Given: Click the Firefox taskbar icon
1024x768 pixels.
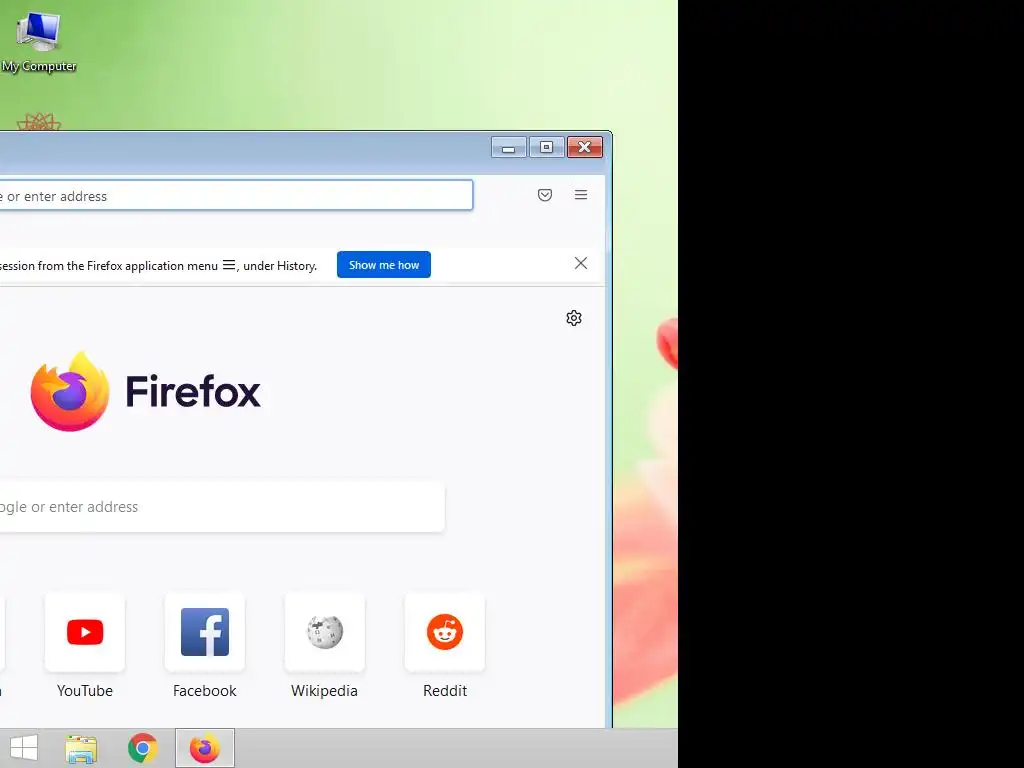Looking at the screenshot, I should tap(204, 748).
